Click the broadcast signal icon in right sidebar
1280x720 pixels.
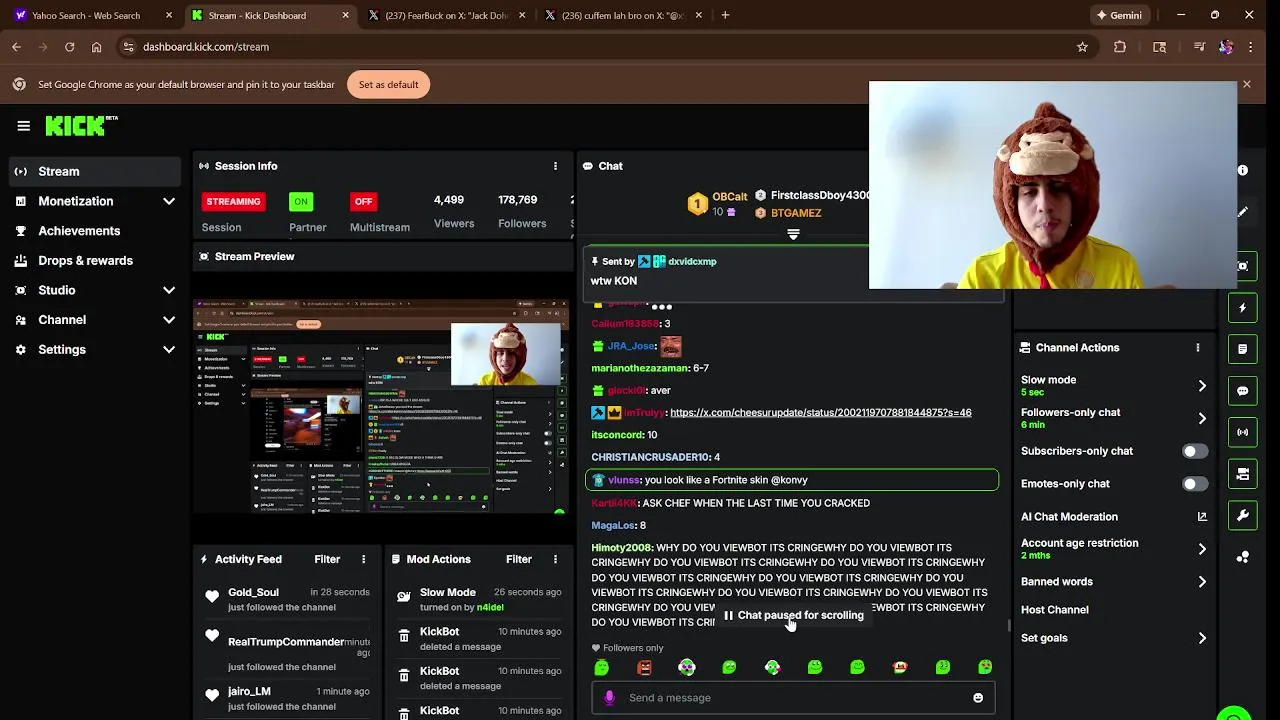(1243, 432)
